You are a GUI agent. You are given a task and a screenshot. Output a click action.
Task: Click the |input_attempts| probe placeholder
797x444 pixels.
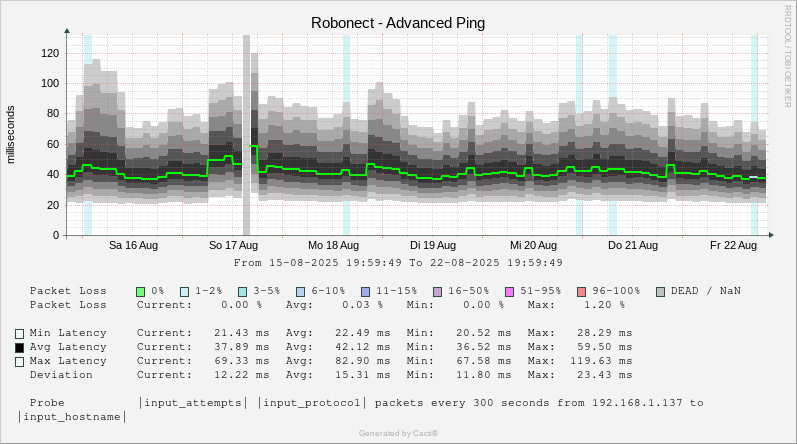193,403
